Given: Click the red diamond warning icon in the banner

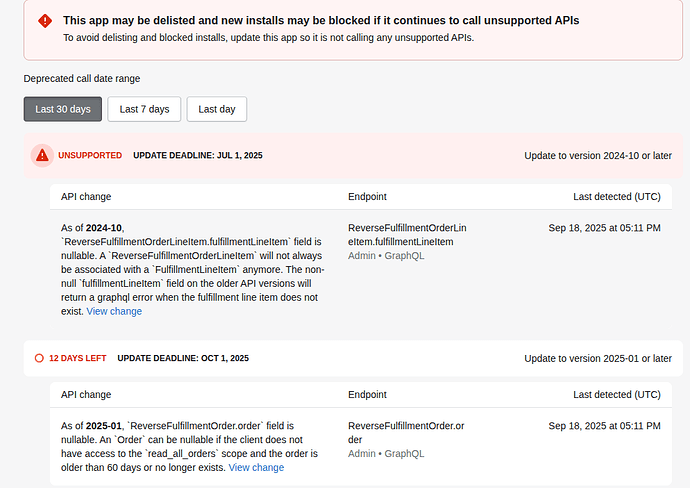Looking at the screenshot, I should pos(45,21).
